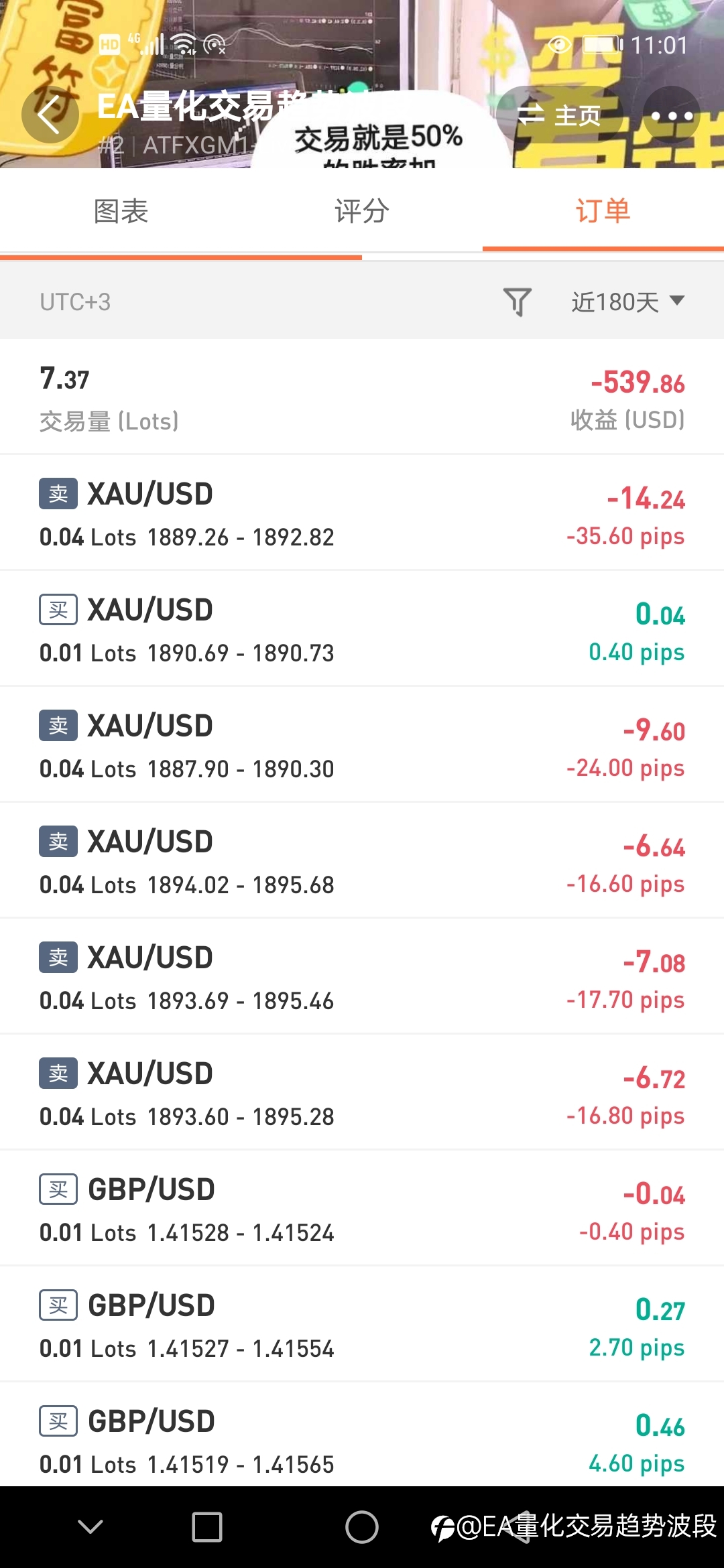Tap the back arrow icon

tap(50, 115)
